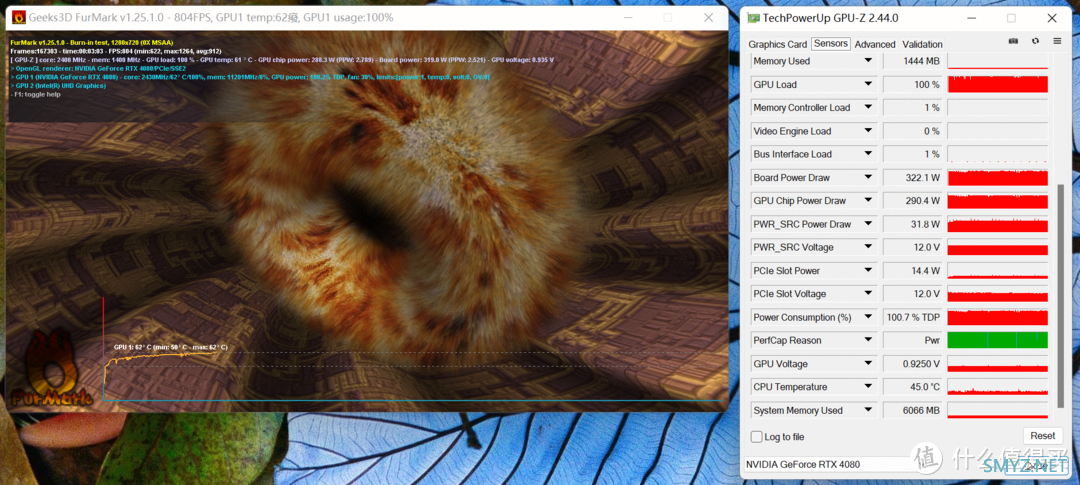Click the F1: toggle help line
The image size is (1080, 485).
36,94
